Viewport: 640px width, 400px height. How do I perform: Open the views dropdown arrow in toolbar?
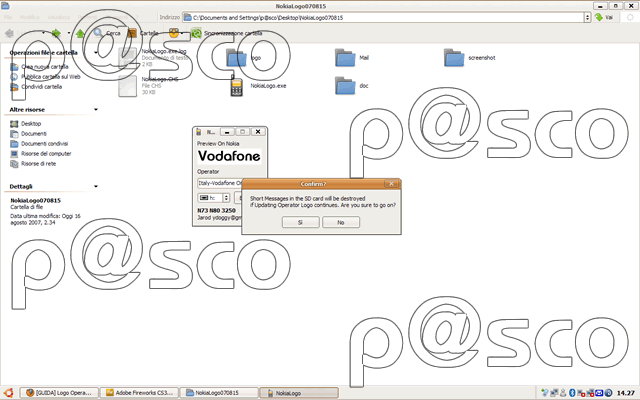point(182,33)
